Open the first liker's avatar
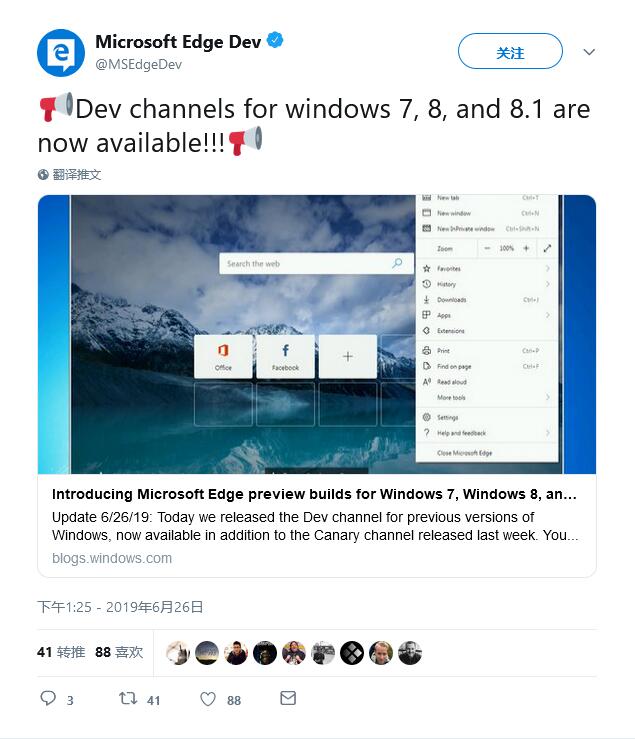 (x=178, y=653)
